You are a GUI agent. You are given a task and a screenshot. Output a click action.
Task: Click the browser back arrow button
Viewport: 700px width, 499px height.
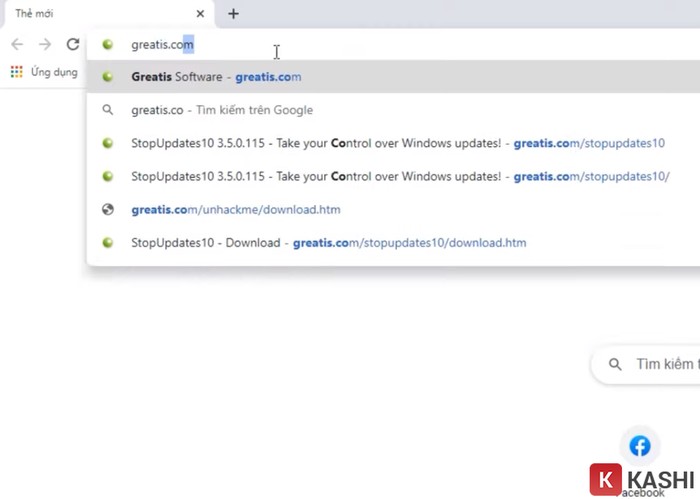(x=17, y=44)
